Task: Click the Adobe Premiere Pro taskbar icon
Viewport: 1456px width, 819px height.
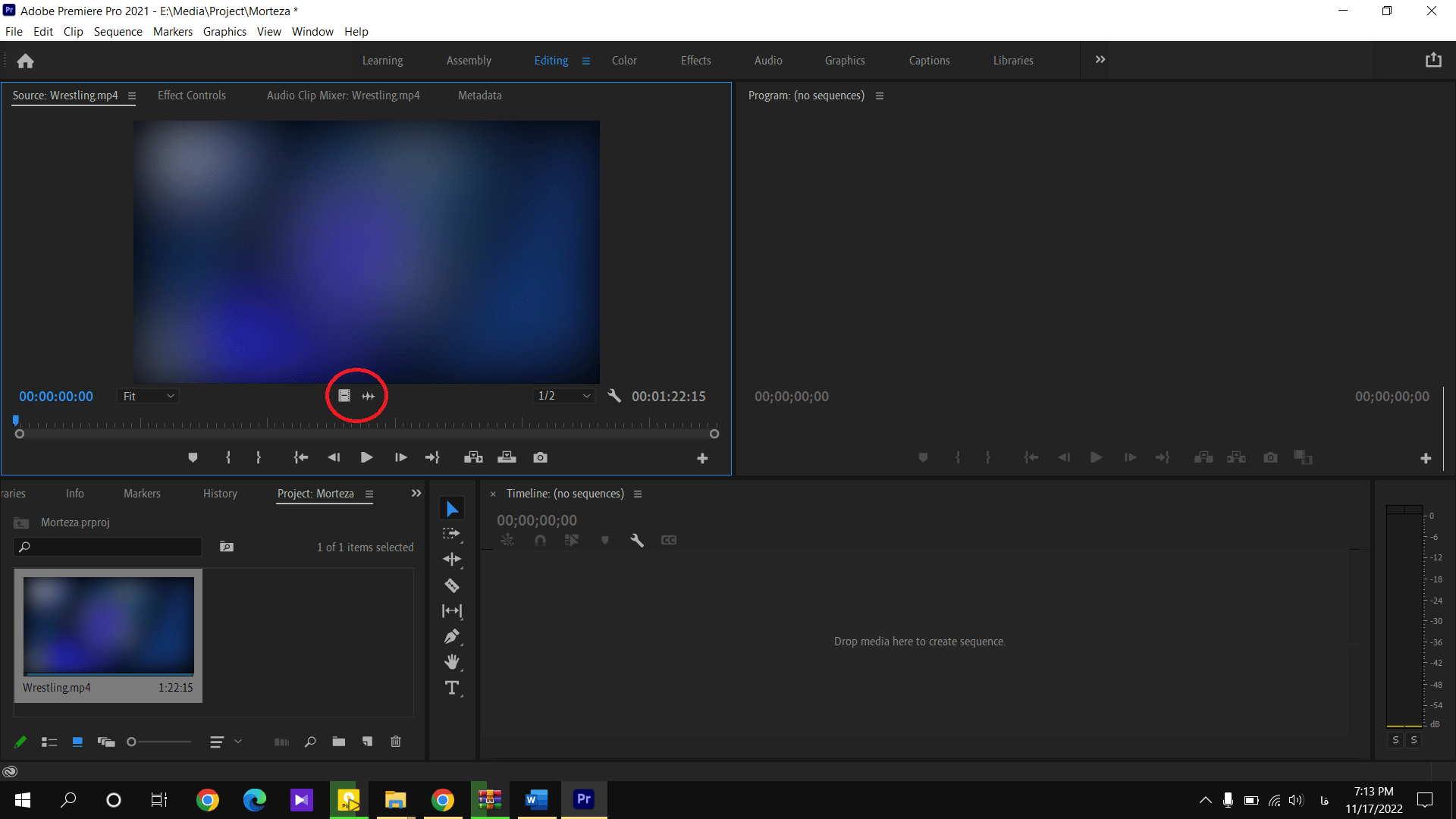Action: (584, 799)
